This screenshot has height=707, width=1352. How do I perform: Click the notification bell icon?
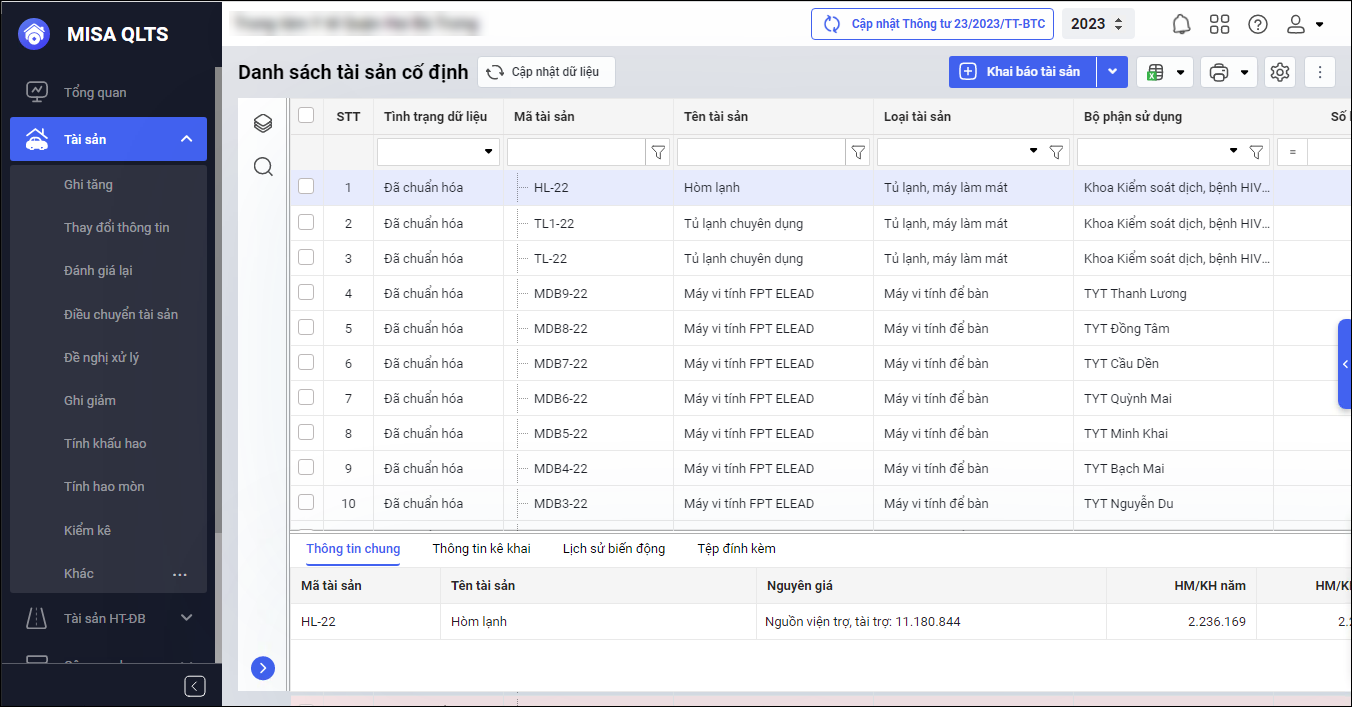click(1181, 24)
